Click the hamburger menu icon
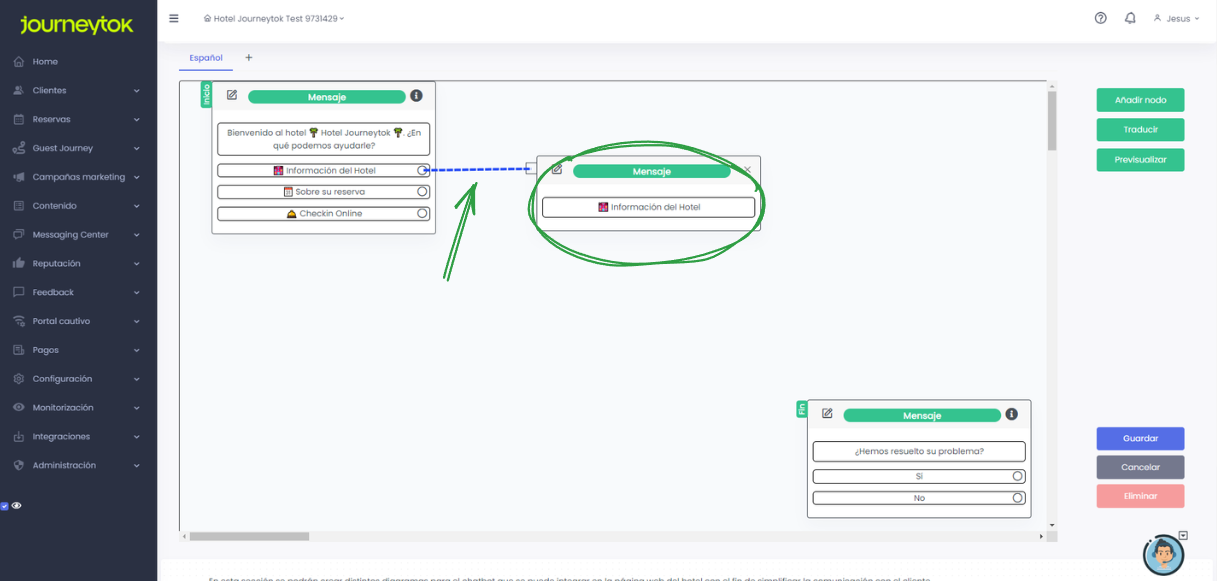This screenshot has width=1217, height=581. 174,18
